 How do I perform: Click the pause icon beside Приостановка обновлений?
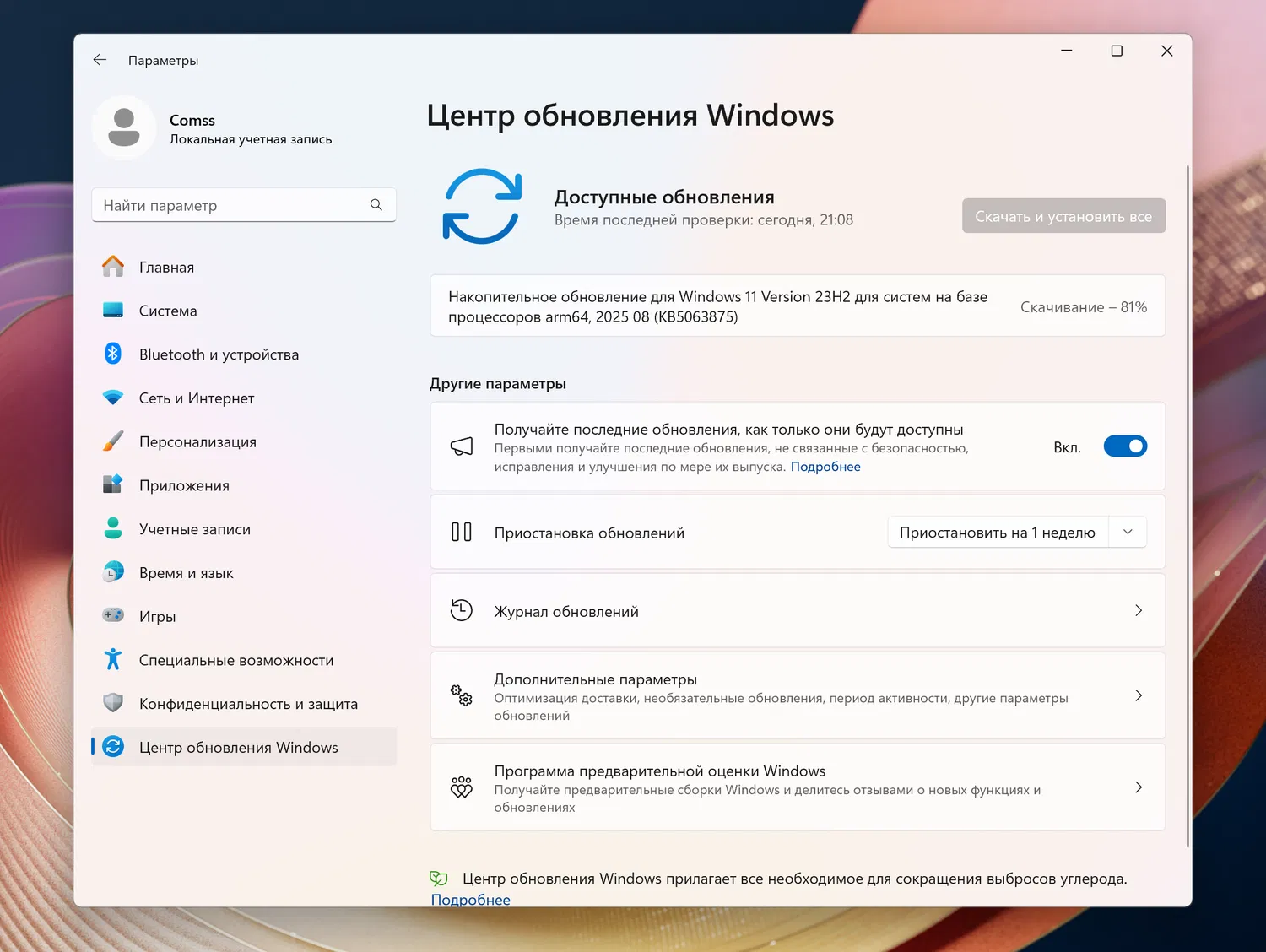462,533
